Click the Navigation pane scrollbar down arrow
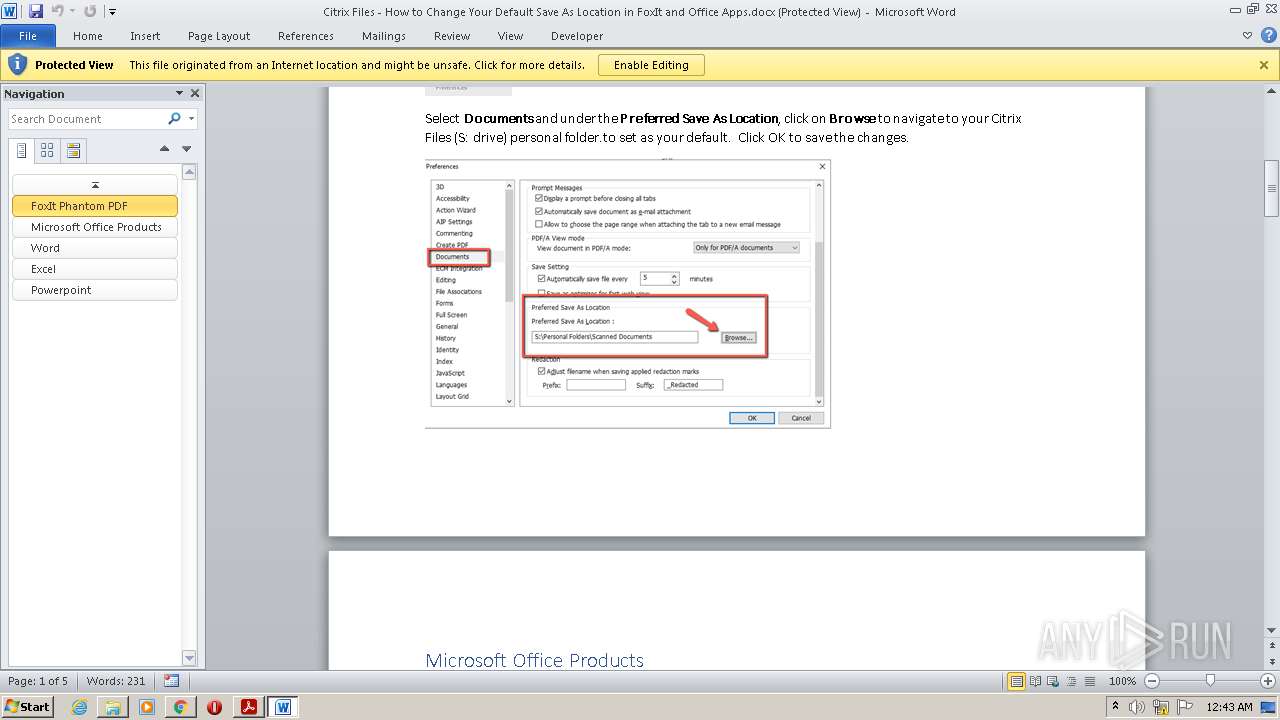Screen dimensions: 1280x720 pyautogui.click(x=190, y=657)
